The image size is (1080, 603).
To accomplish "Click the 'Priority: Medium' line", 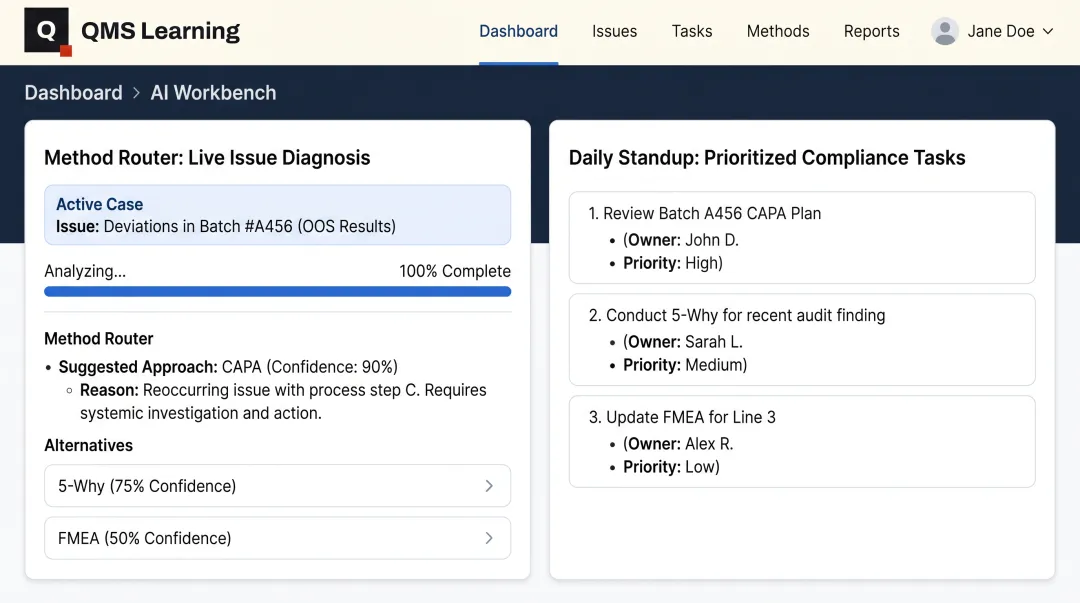I will (x=685, y=365).
